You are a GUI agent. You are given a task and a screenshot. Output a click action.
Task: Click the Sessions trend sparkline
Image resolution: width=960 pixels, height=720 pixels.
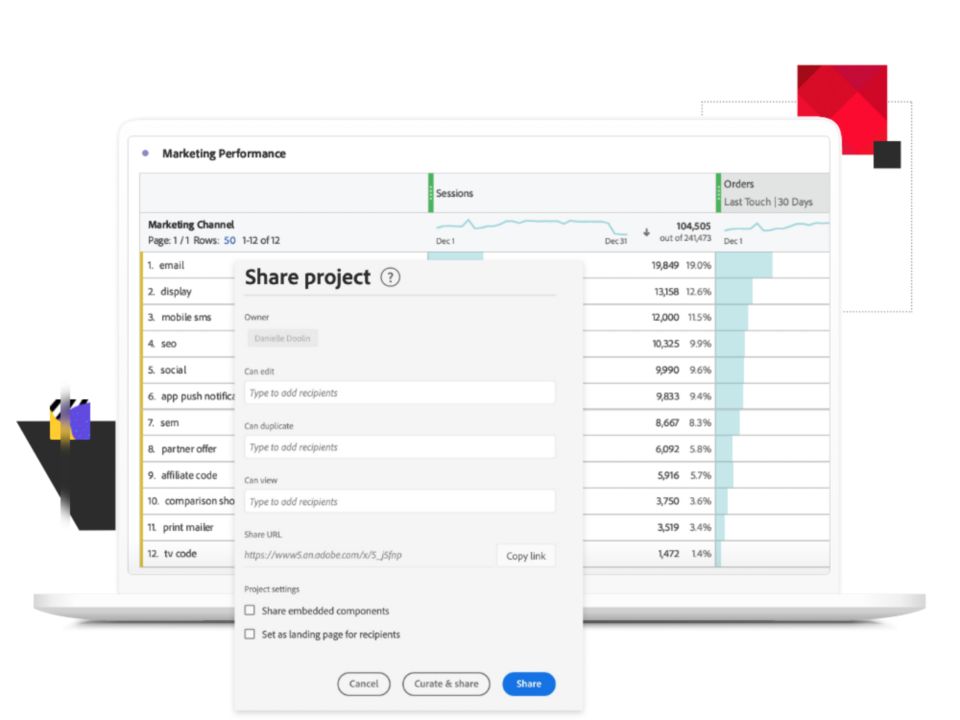531,225
